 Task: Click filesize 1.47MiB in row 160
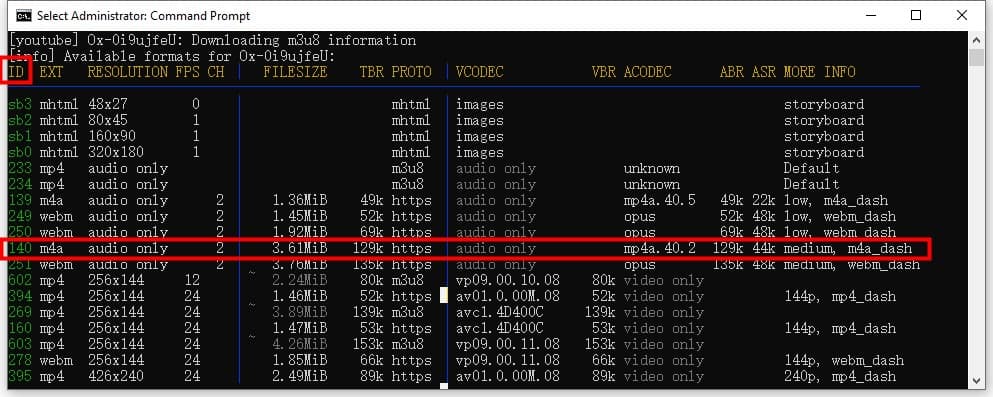300,329
